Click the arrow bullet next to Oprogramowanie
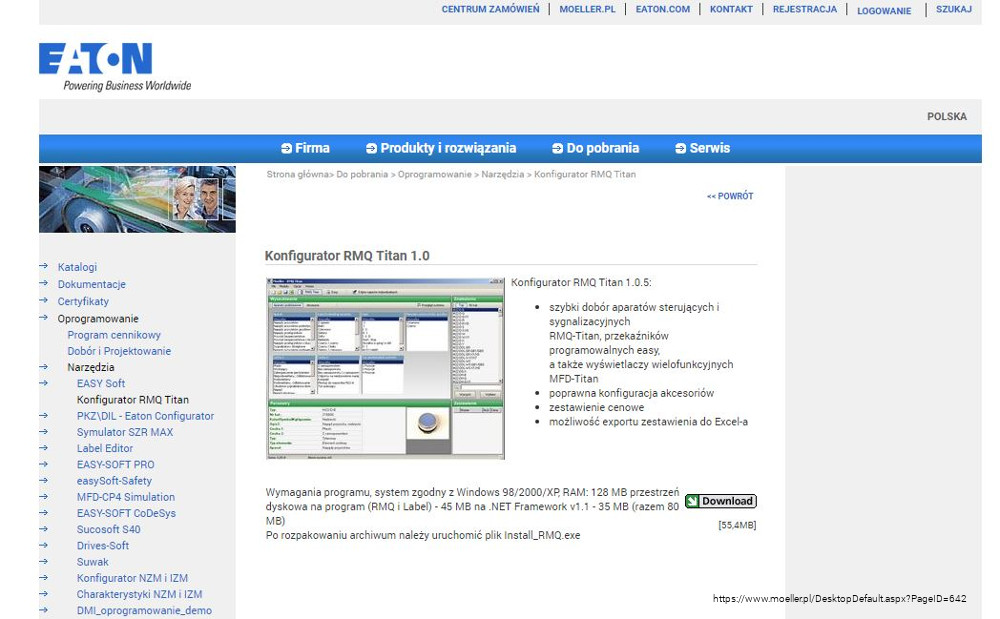Image resolution: width=1000 pixels, height=619 pixels. (x=43, y=317)
